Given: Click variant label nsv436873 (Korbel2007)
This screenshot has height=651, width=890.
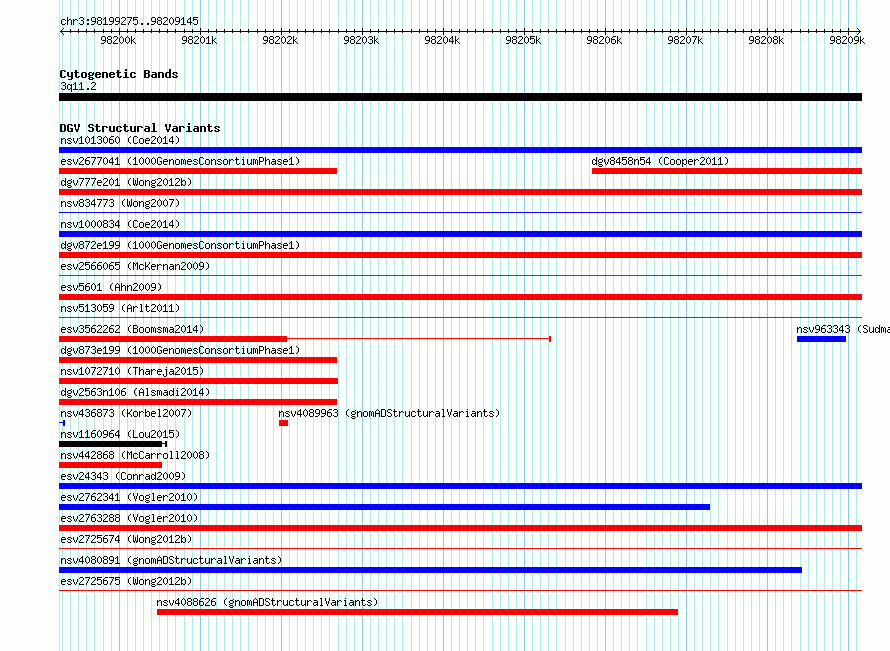Looking at the screenshot, I should [126, 413].
